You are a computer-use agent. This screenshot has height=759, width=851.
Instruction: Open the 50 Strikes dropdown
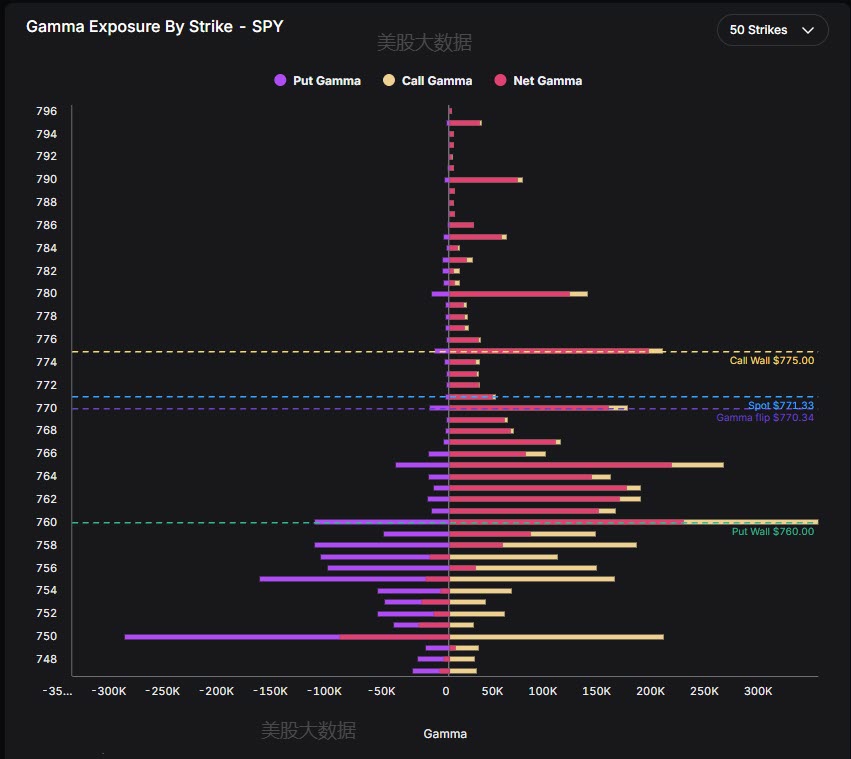[x=772, y=30]
